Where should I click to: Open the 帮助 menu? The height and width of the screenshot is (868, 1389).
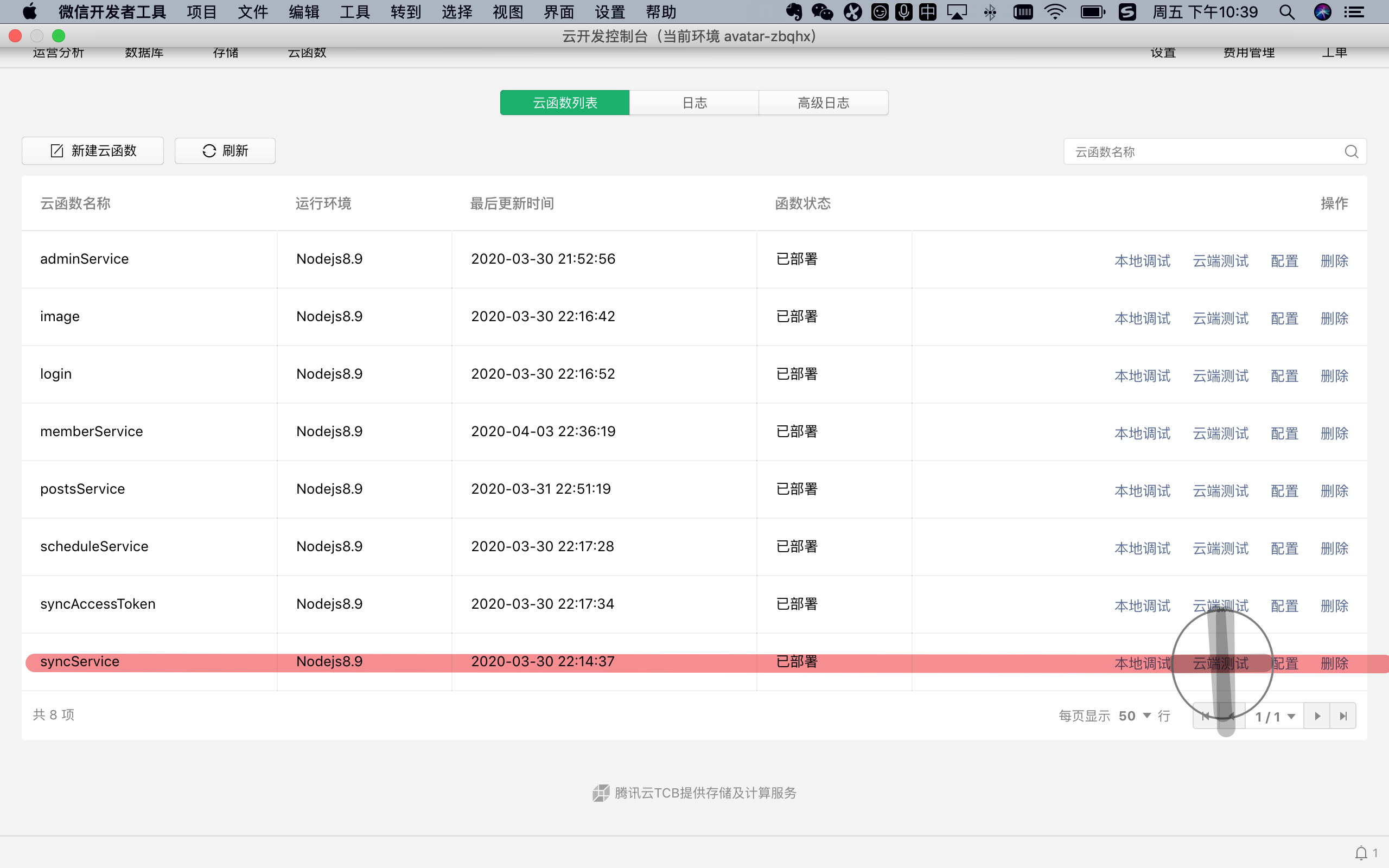661,12
